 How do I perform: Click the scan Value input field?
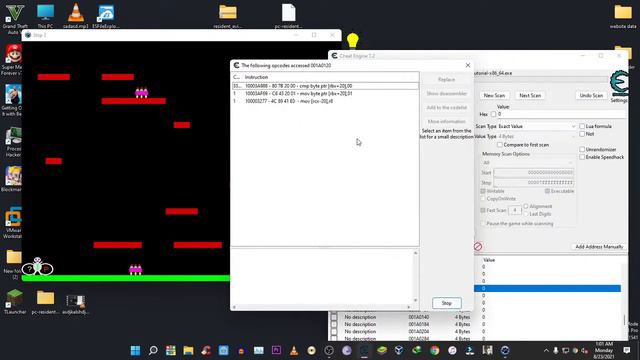click(561, 114)
